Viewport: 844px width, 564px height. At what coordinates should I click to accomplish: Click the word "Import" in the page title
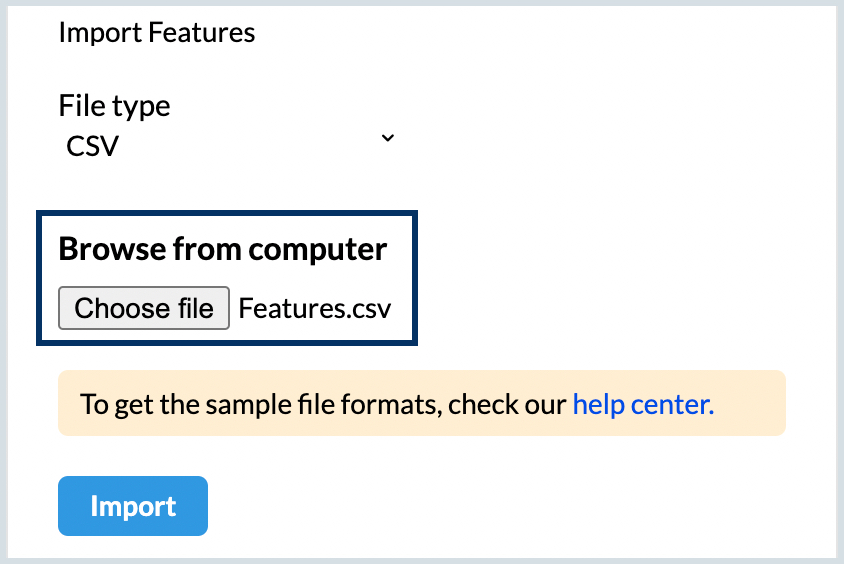(100, 33)
